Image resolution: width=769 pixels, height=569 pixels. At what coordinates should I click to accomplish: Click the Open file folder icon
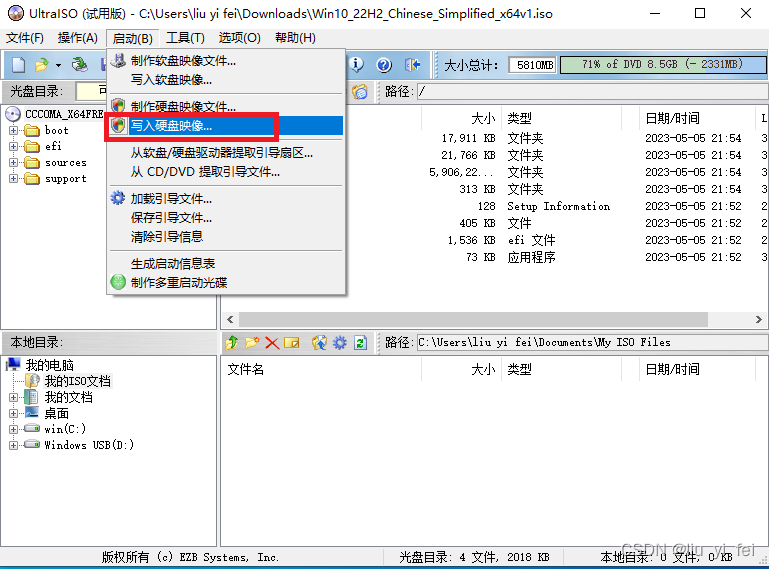pos(42,65)
